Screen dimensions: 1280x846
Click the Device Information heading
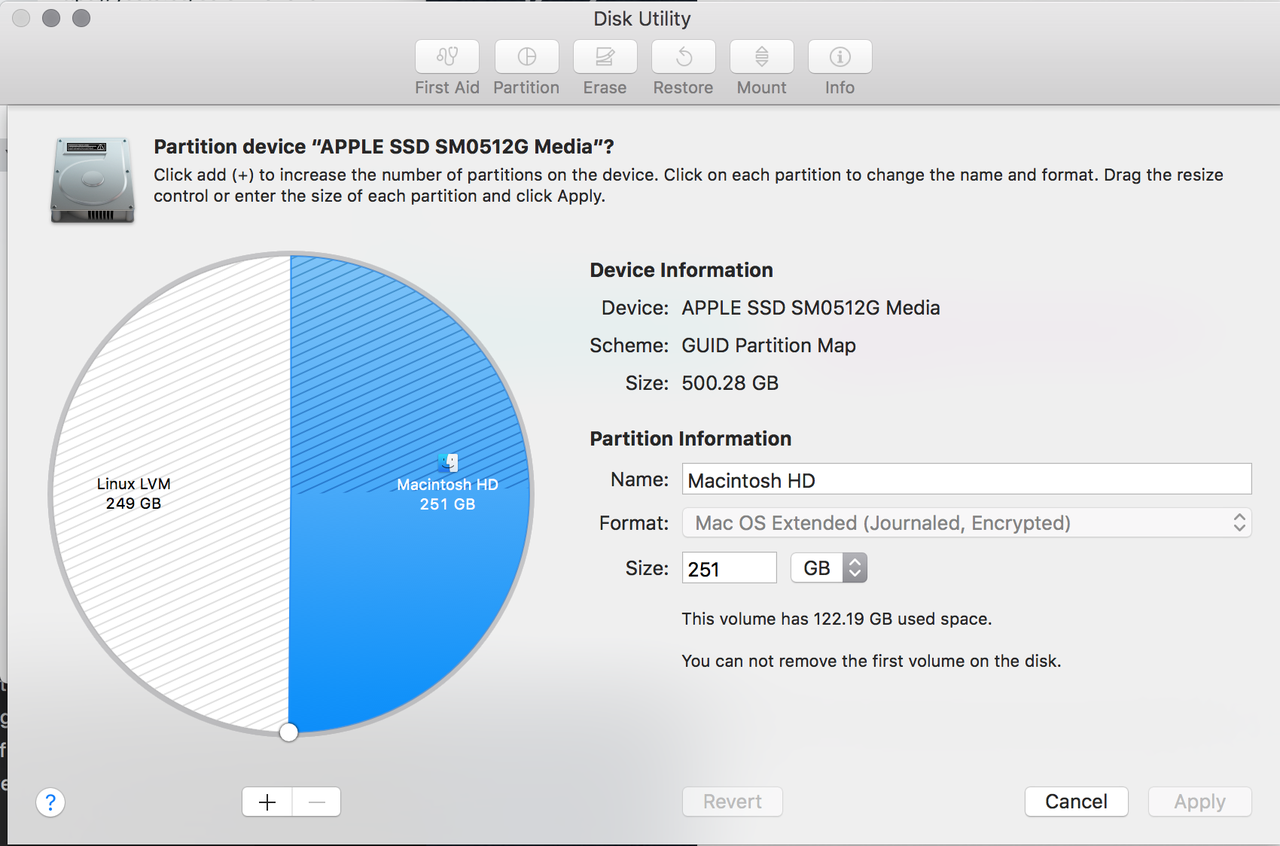[x=681, y=270]
